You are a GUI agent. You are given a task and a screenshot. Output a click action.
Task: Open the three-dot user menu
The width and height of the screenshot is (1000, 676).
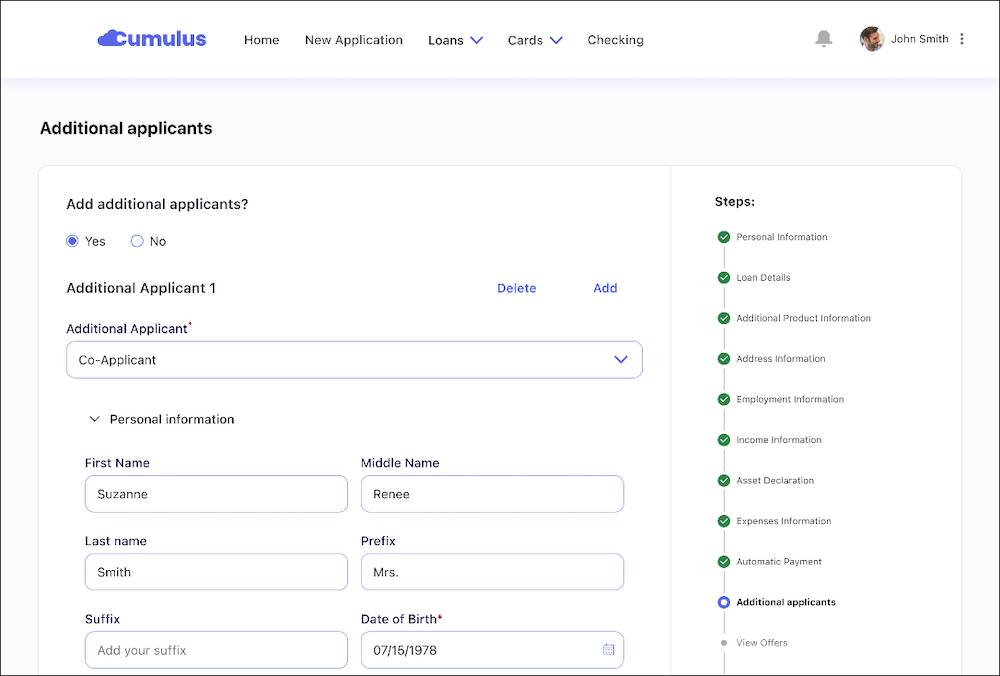pyautogui.click(x=962, y=39)
